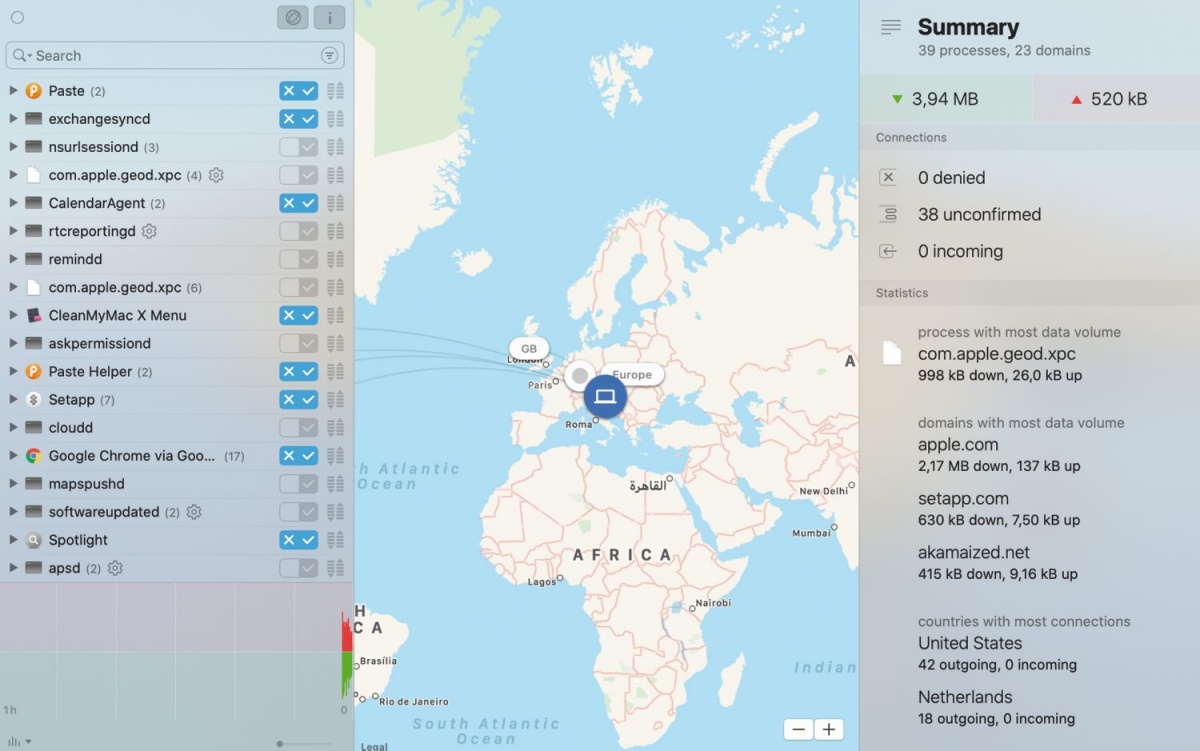Click the Google Chrome app icon

pyautogui.click(x=33, y=455)
